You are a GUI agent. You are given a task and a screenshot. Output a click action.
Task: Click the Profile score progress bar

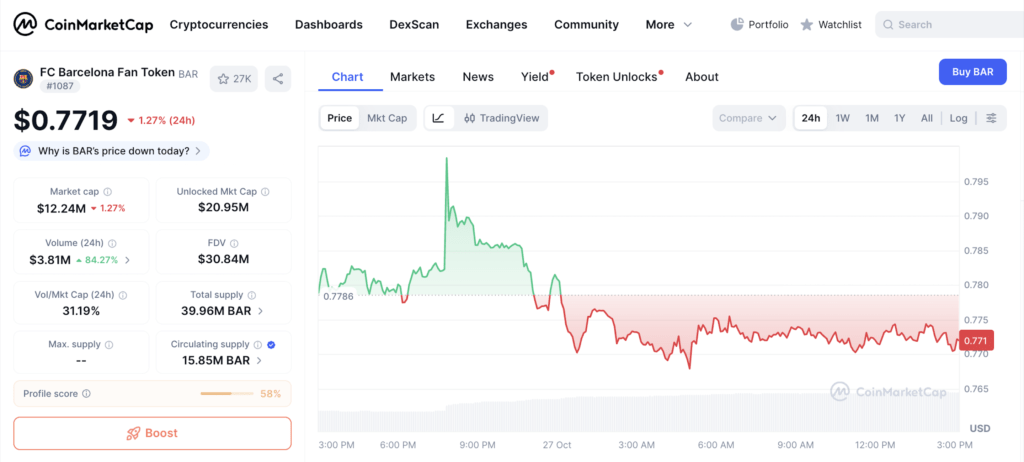coord(226,394)
